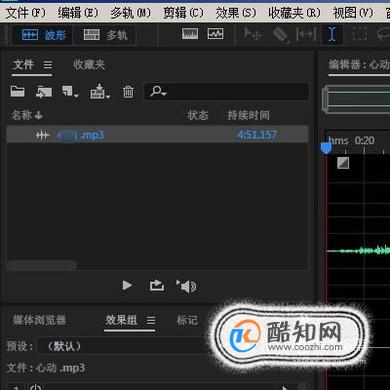
Task: Switch to the 收藏夹 panel tab
Action: 89,65
